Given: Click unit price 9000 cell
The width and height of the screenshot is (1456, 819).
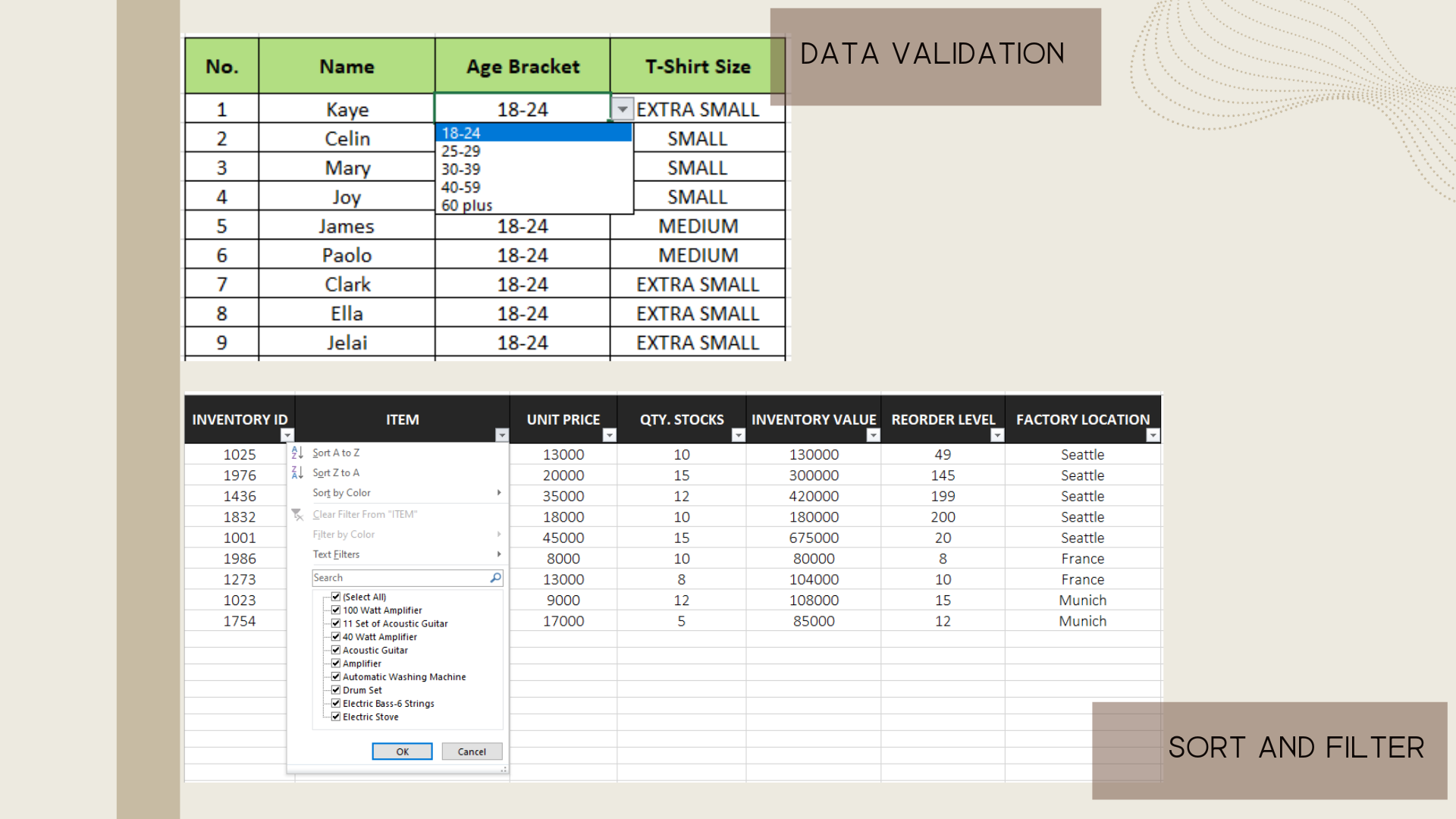Looking at the screenshot, I should (563, 600).
